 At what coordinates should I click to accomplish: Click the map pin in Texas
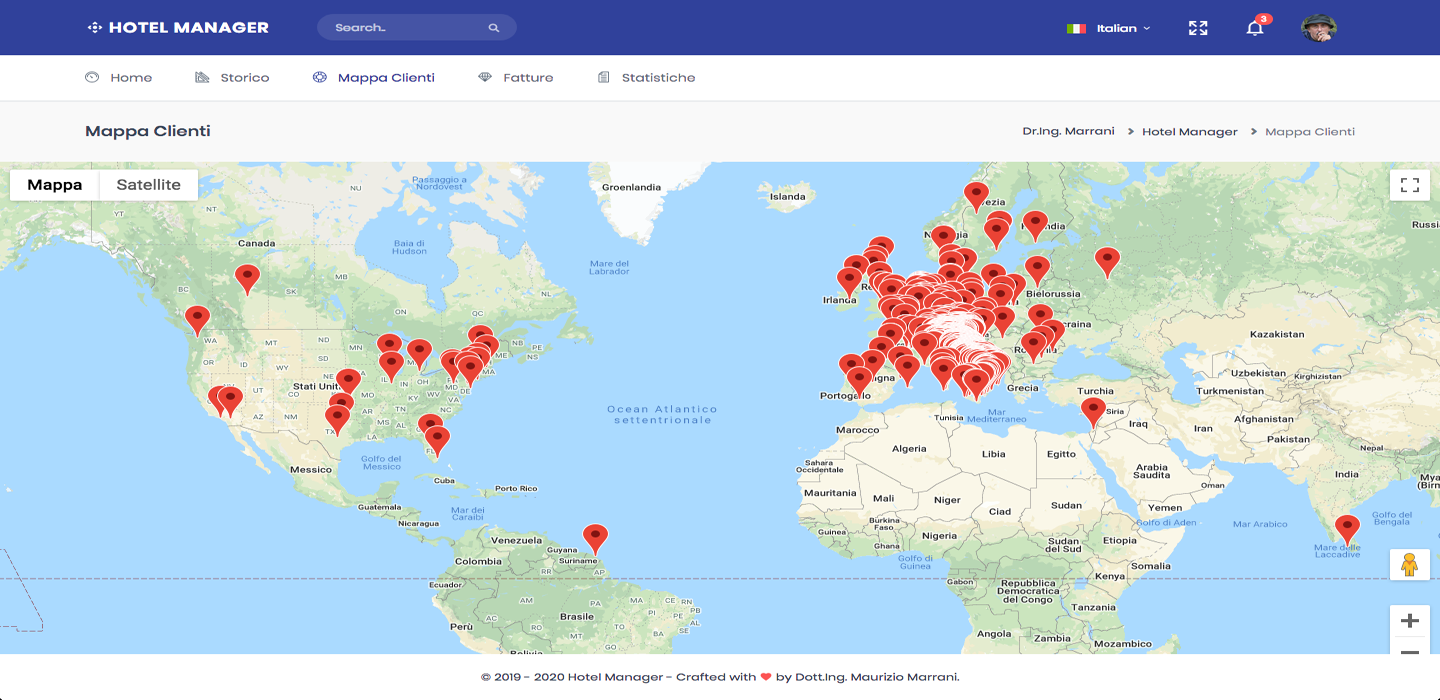click(x=338, y=420)
